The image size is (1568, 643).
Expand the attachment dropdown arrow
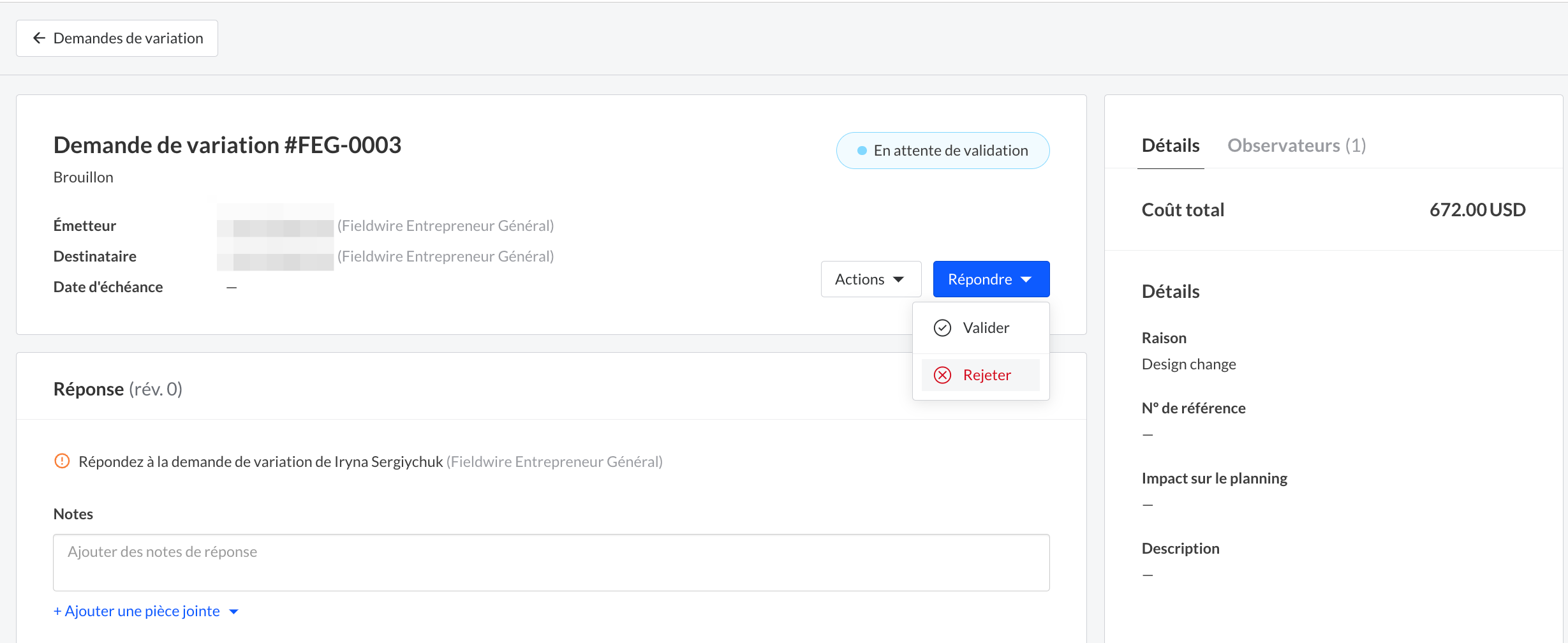pyautogui.click(x=233, y=612)
